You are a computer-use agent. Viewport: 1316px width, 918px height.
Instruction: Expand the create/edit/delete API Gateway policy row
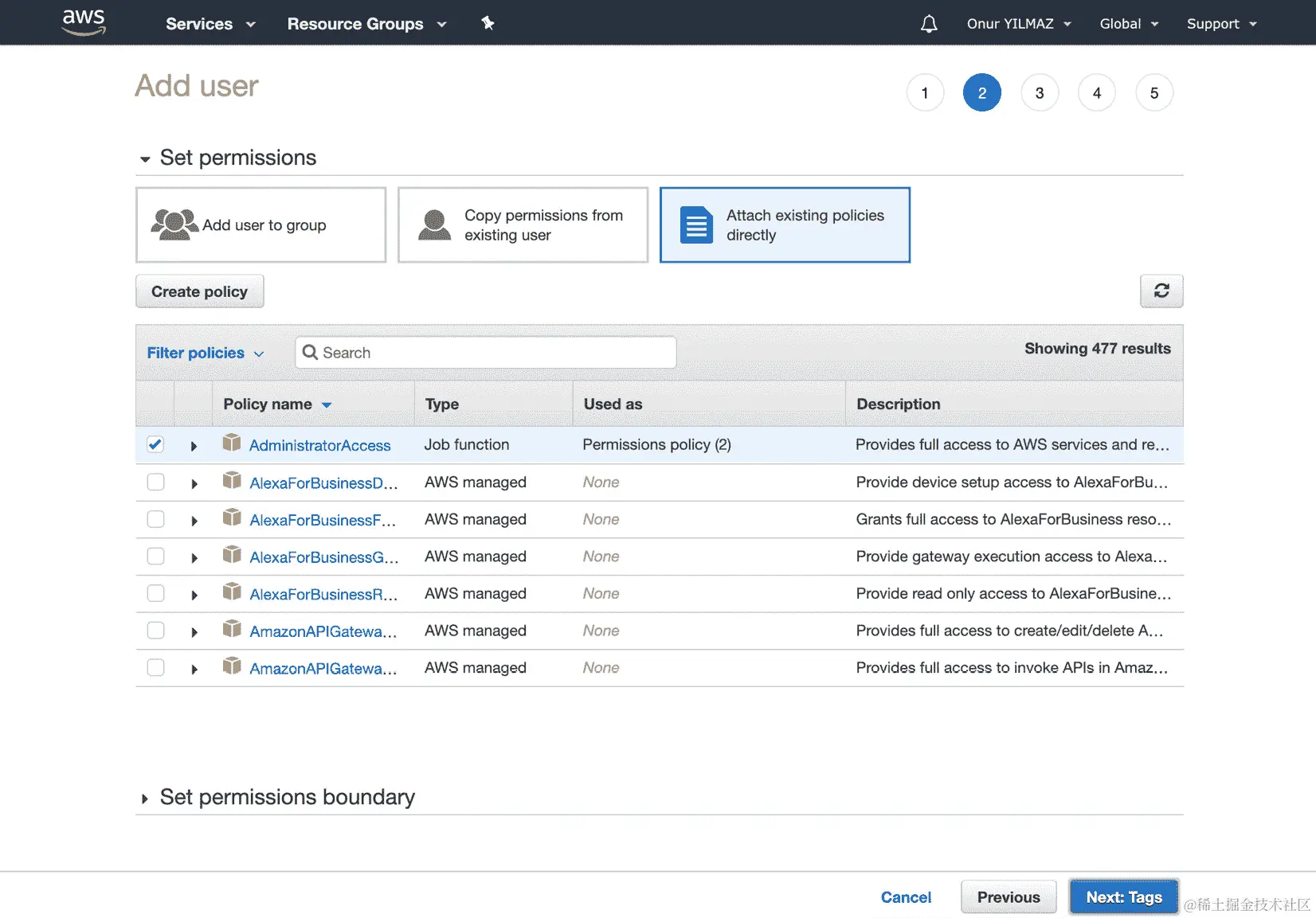pyautogui.click(x=194, y=632)
